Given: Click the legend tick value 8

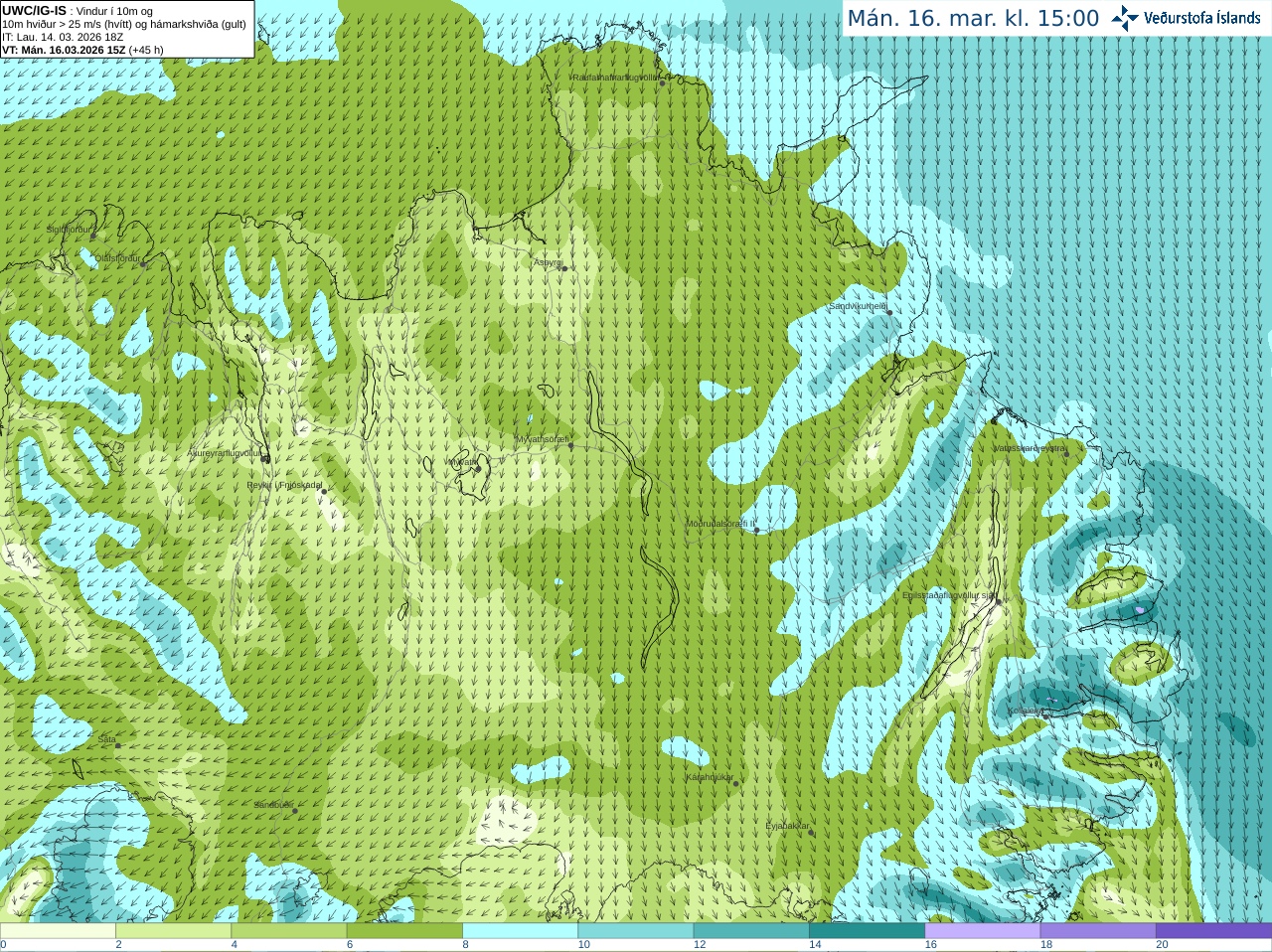Looking at the screenshot, I should (465, 945).
